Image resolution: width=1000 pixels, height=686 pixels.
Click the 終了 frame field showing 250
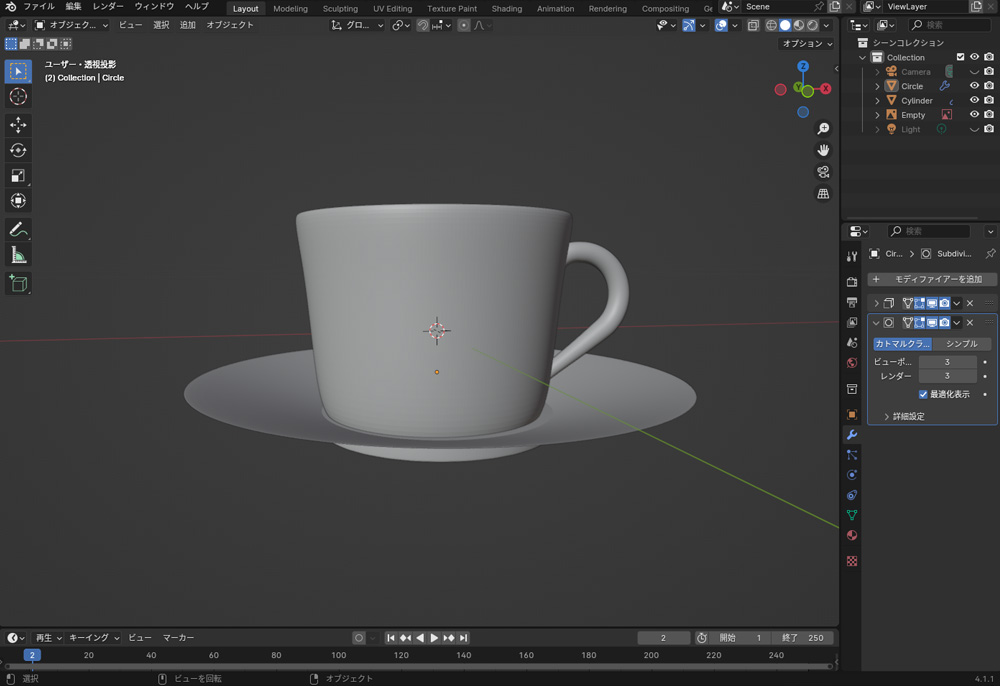805,638
